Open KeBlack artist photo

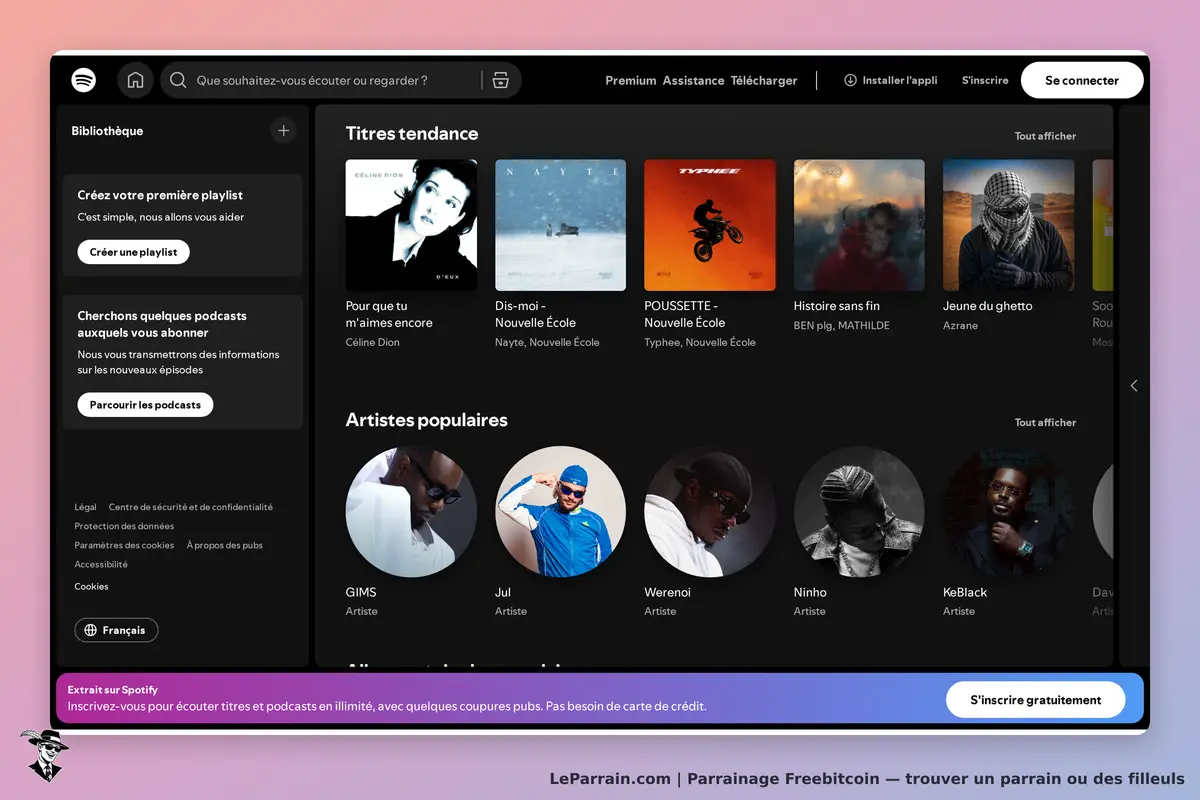tap(1009, 511)
